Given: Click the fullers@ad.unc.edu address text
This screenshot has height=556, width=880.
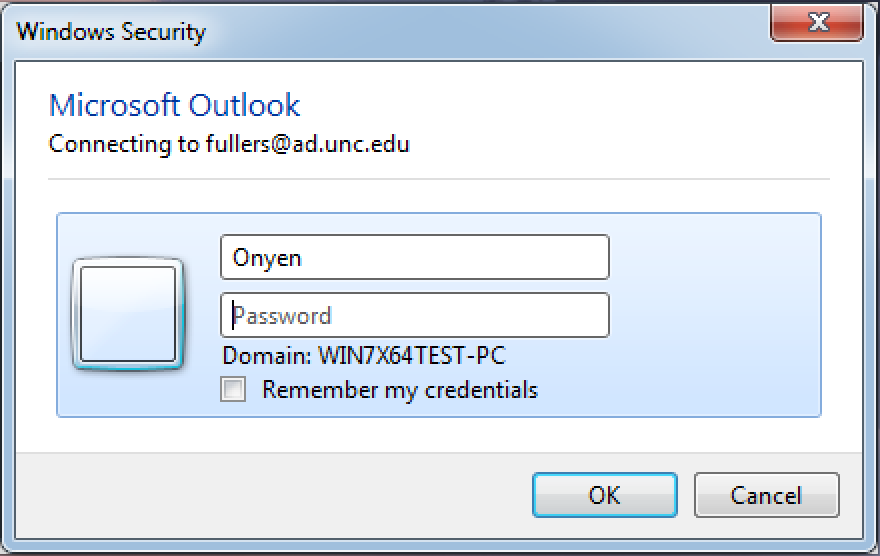Looking at the screenshot, I should (308, 144).
